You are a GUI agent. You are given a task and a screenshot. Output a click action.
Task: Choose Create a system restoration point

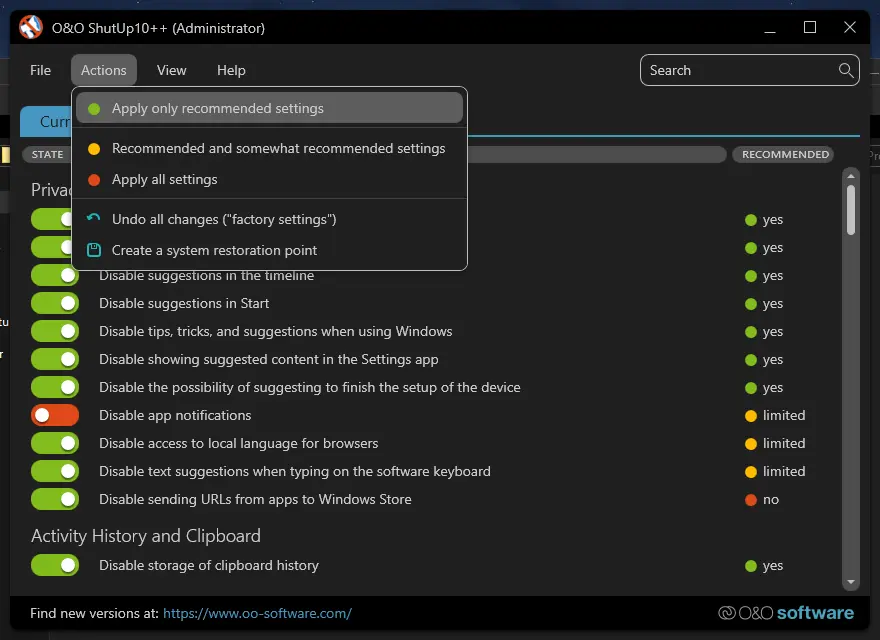(269, 250)
